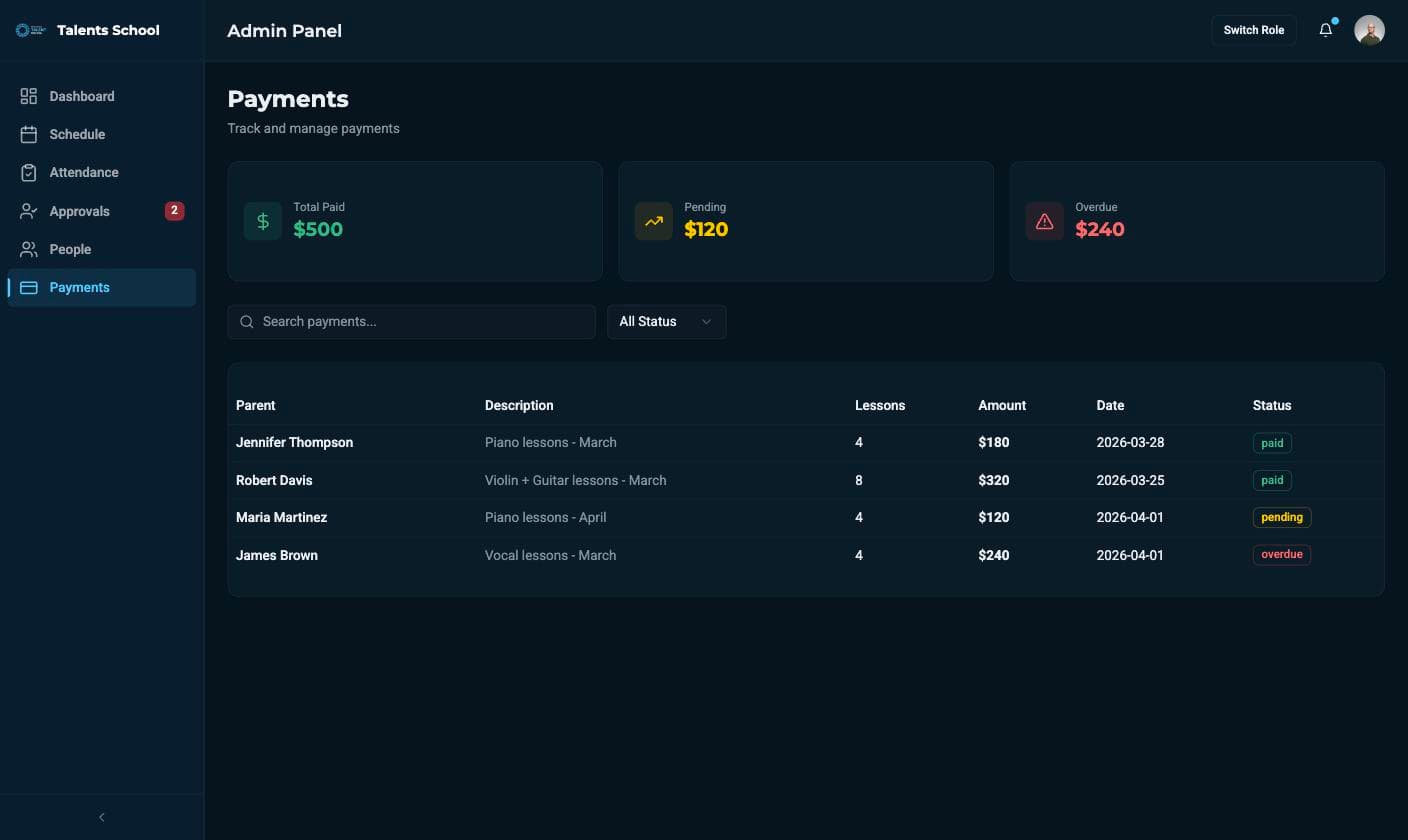The height and width of the screenshot is (840, 1408).
Task: Select the James Brown parent name
Action: point(277,555)
